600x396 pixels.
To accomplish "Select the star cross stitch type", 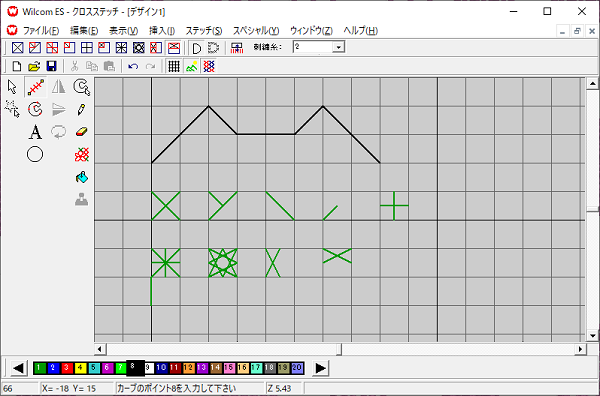I will [x=139, y=47].
